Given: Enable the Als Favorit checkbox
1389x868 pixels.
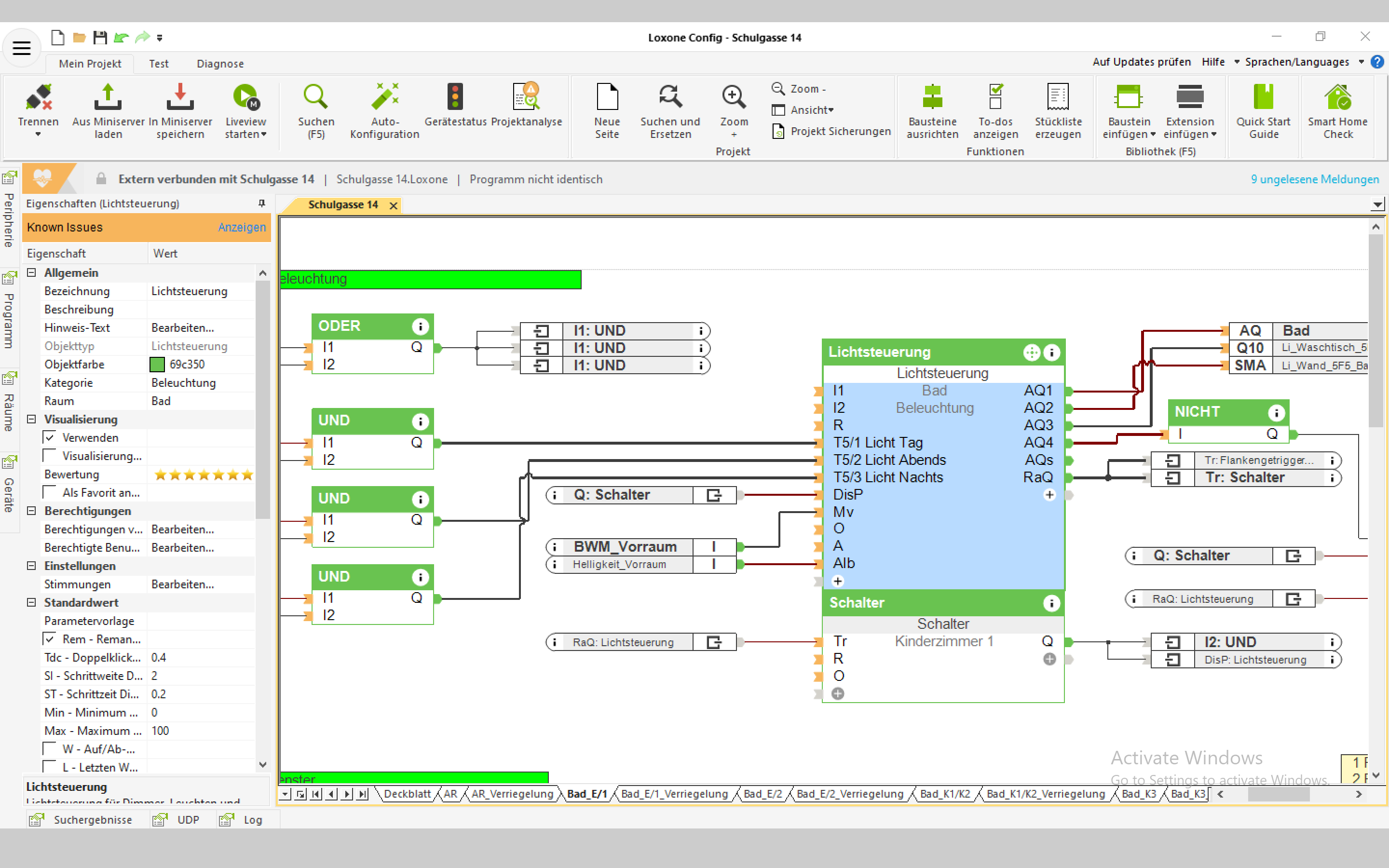Looking at the screenshot, I should 51,492.
